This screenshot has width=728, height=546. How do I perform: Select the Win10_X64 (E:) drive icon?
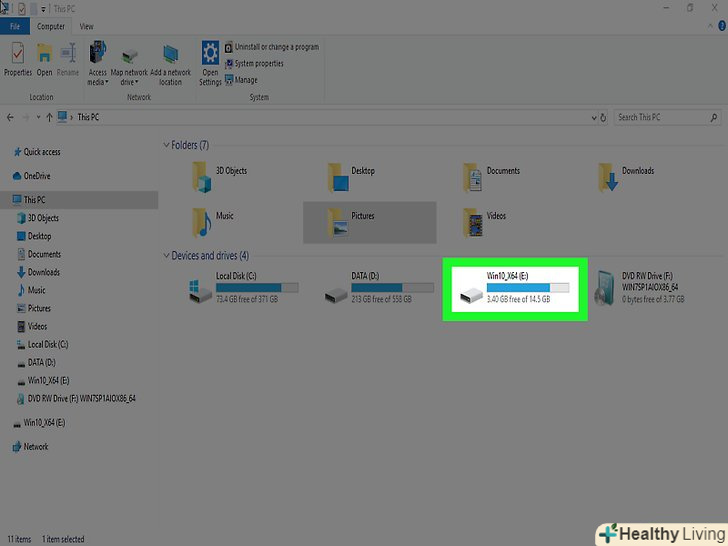point(471,295)
